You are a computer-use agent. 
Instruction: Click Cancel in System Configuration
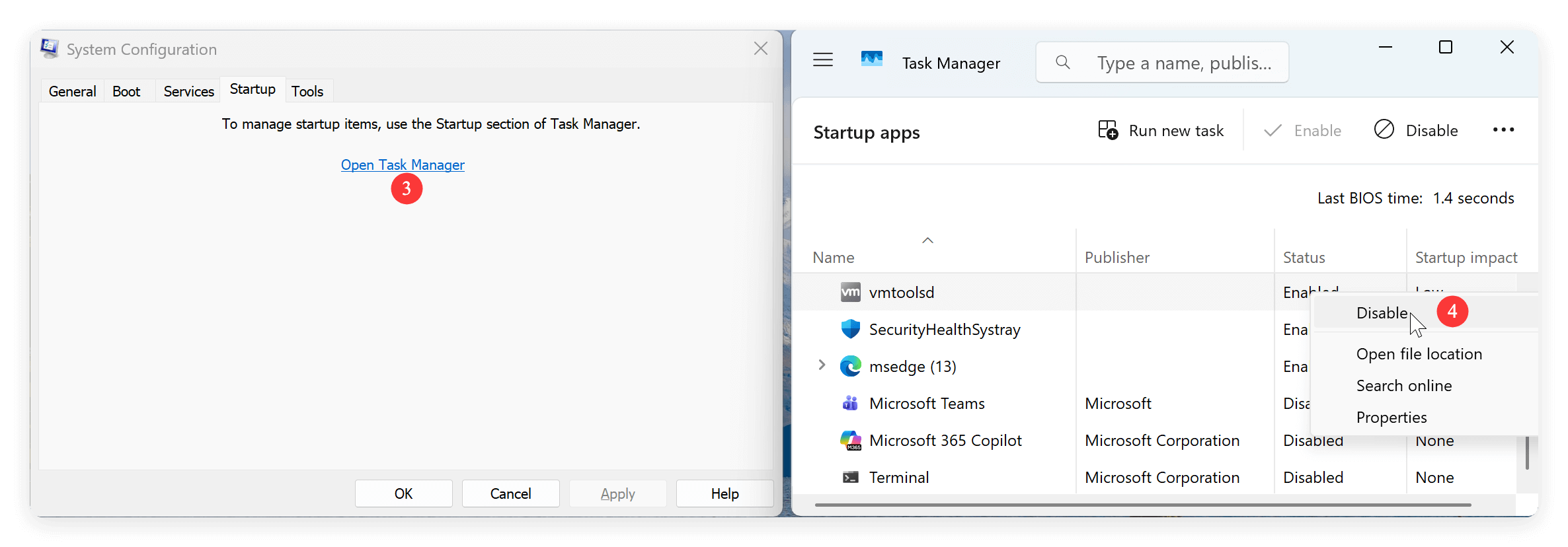[x=510, y=493]
